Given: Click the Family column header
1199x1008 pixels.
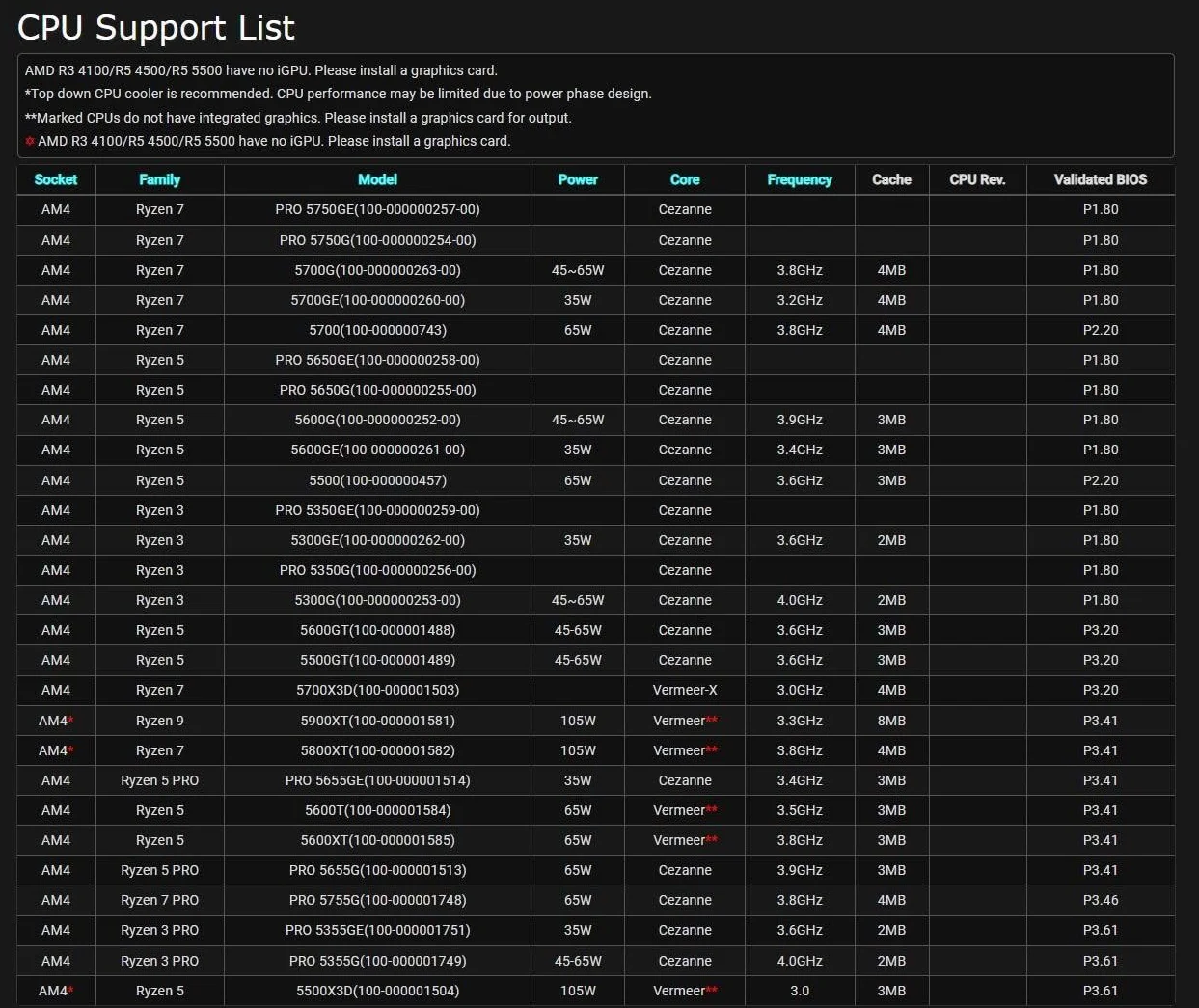Looking at the screenshot, I should (159, 179).
